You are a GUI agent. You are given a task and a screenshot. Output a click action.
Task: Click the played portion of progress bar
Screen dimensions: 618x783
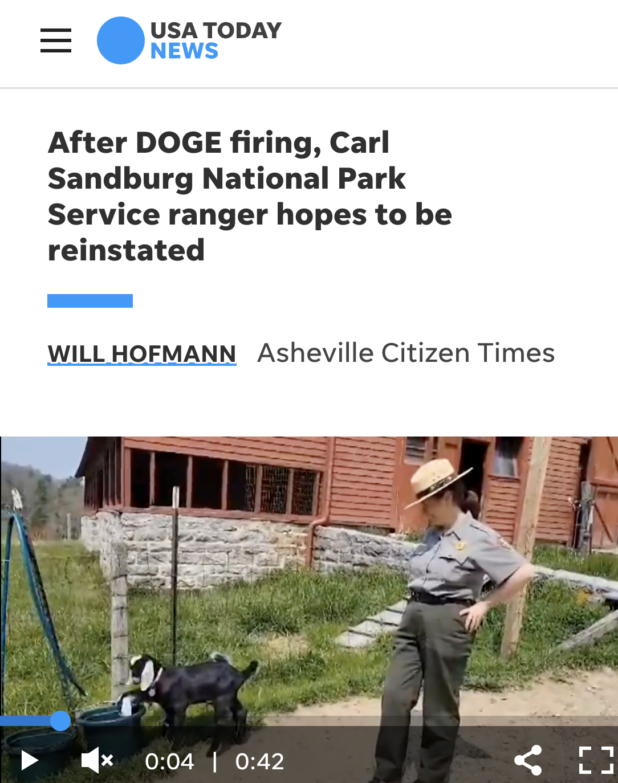(25, 721)
